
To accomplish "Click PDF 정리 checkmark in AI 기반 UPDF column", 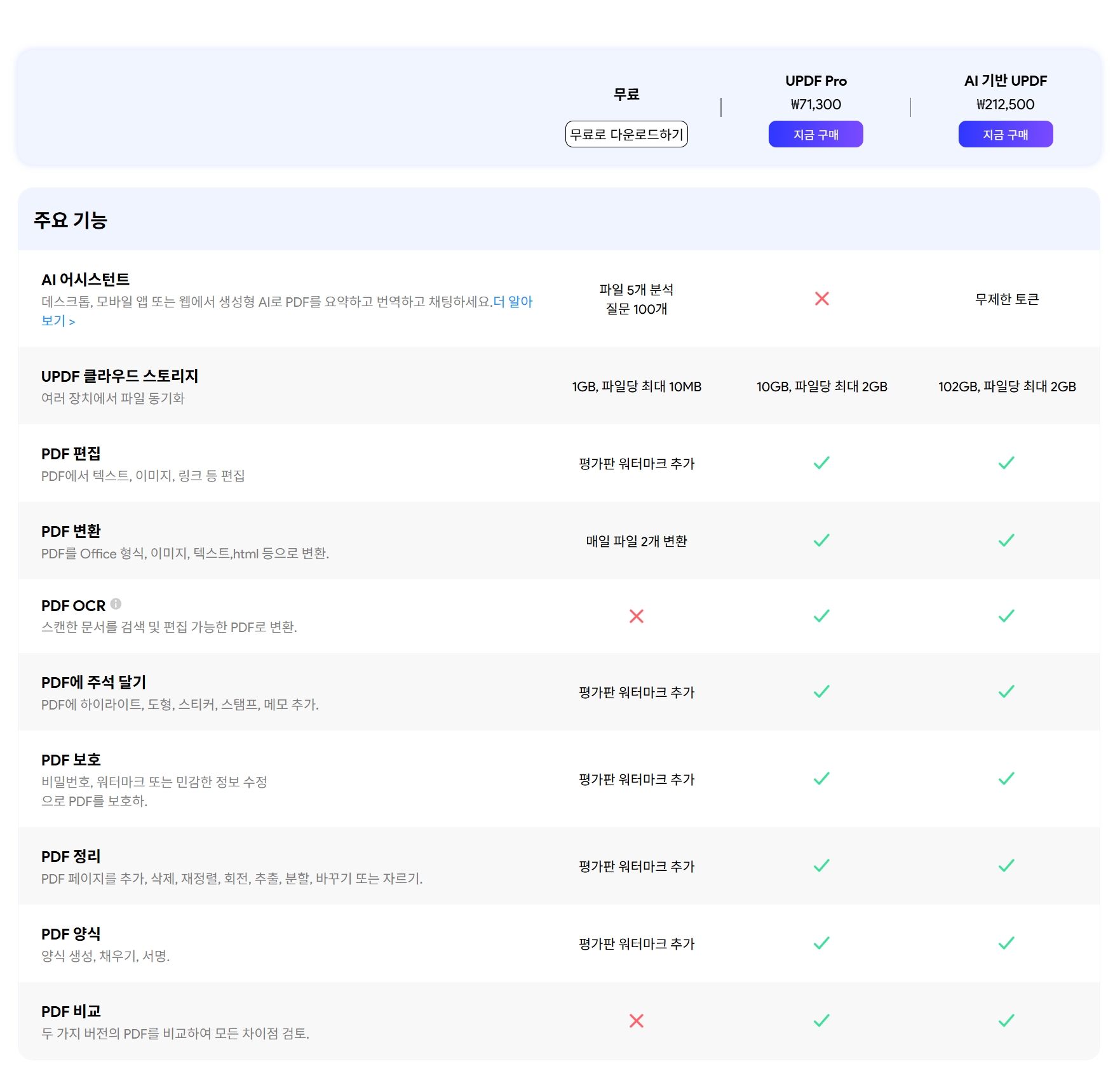I will (x=1007, y=866).
